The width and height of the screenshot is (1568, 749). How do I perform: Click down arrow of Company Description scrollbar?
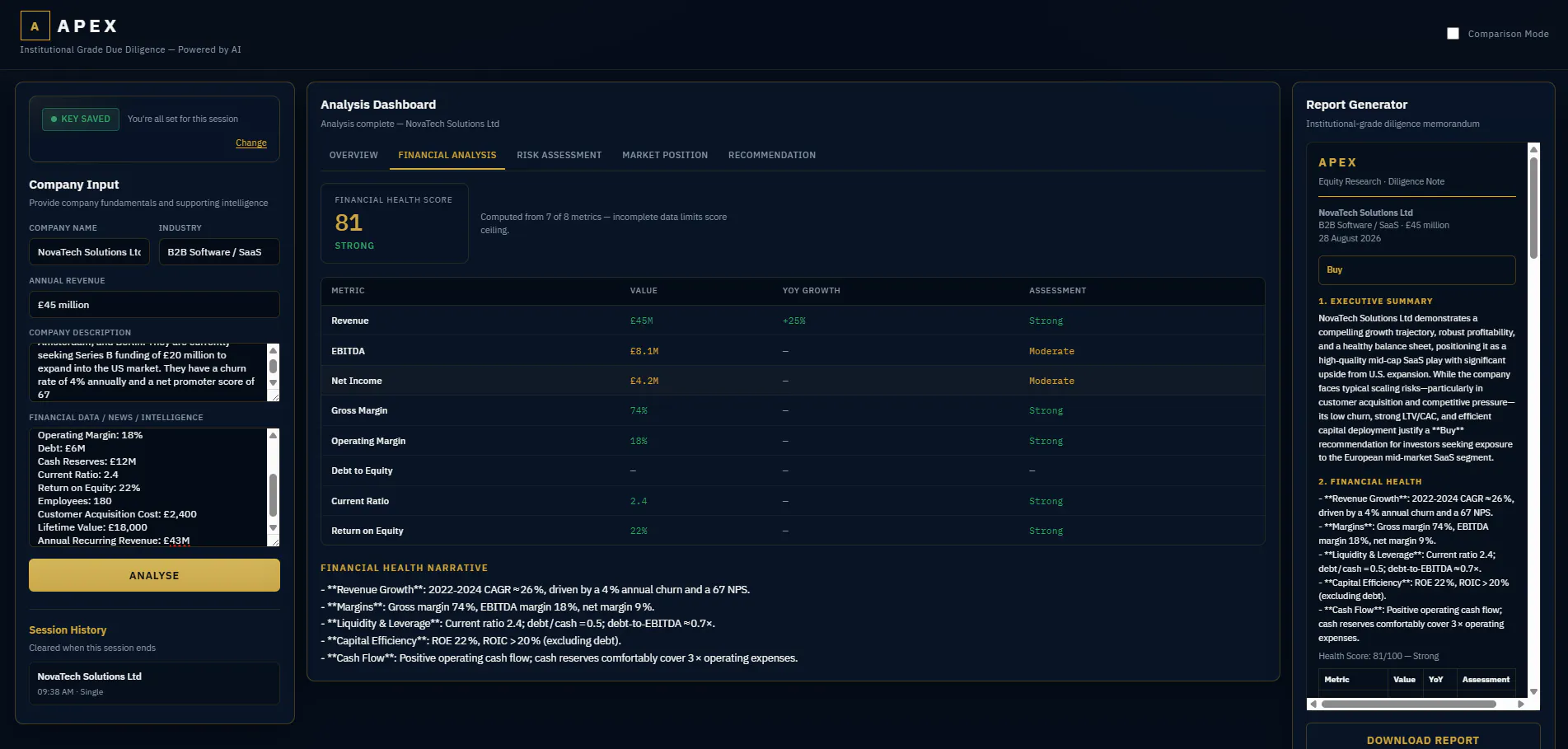274,383
